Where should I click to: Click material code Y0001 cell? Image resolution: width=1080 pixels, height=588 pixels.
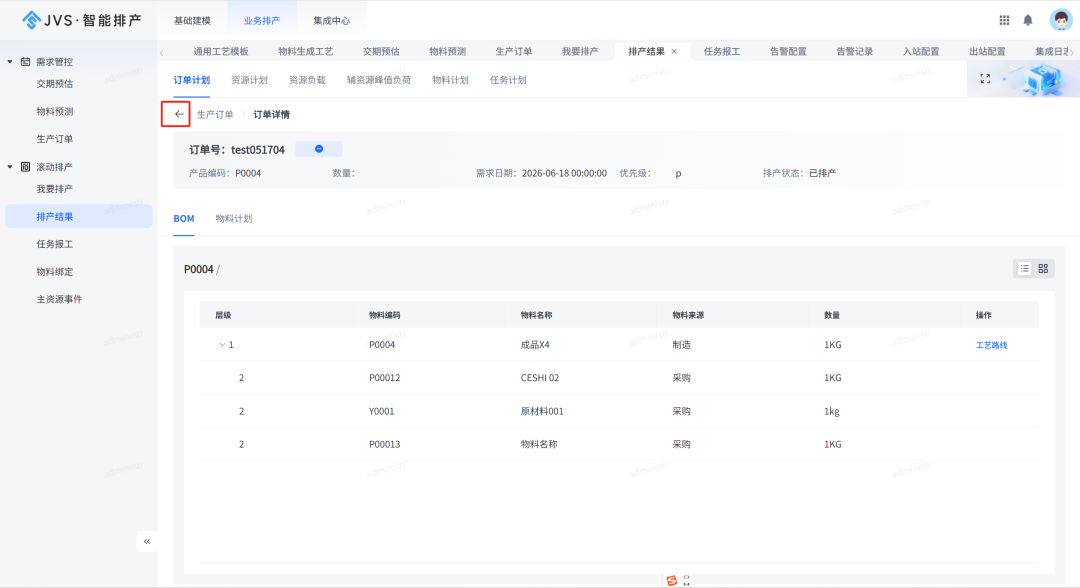click(x=382, y=411)
